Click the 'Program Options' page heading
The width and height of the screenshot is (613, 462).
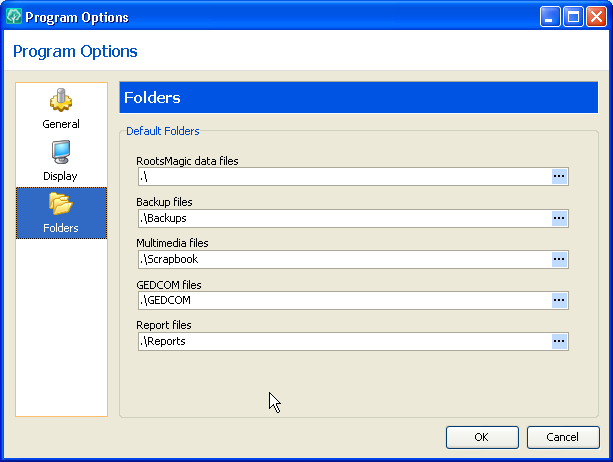click(75, 51)
